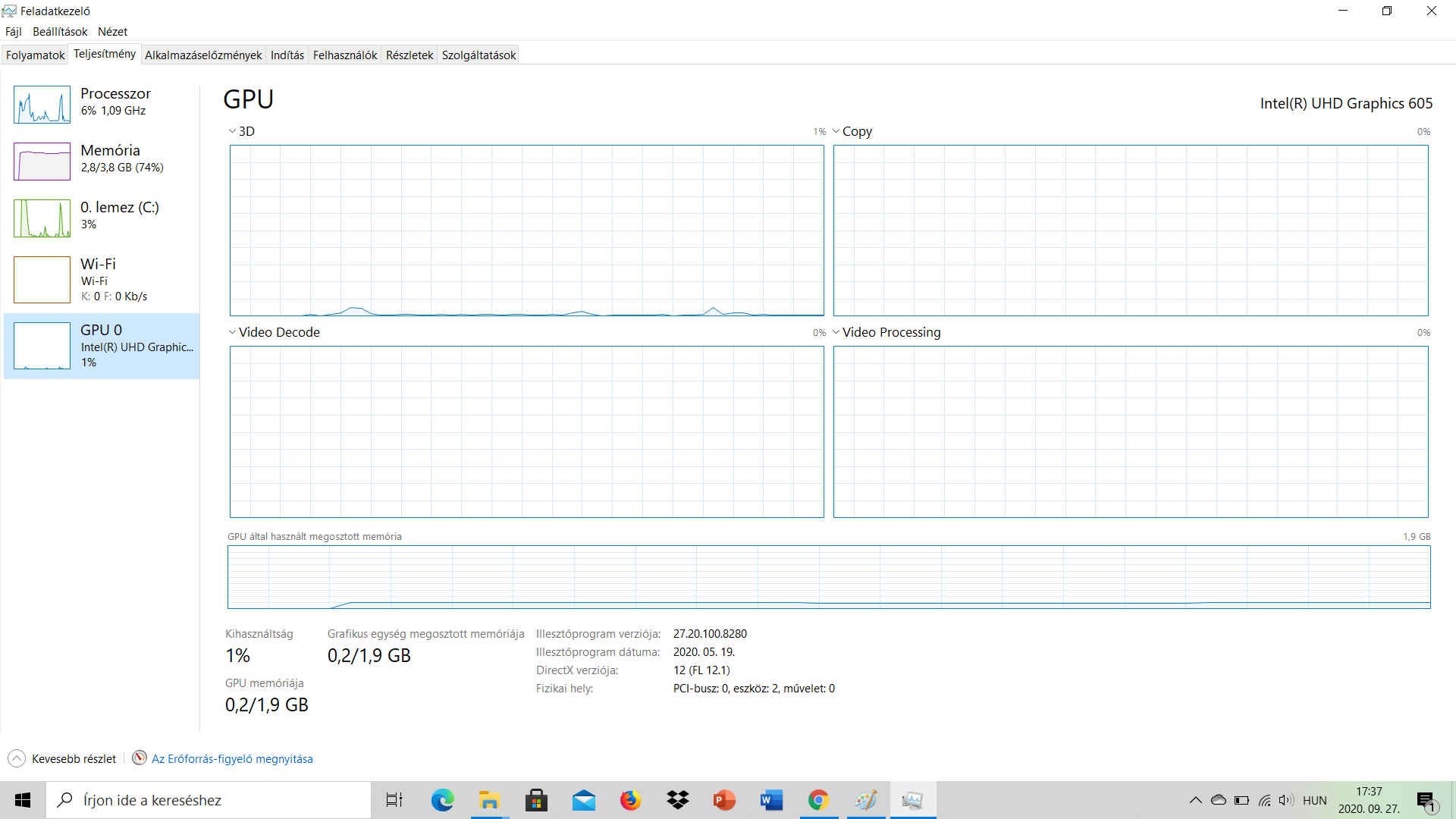This screenshot has width=1456, height=819.
Task: Select the Processzor performance graph thumbnail
Action: tap(42, 105)
